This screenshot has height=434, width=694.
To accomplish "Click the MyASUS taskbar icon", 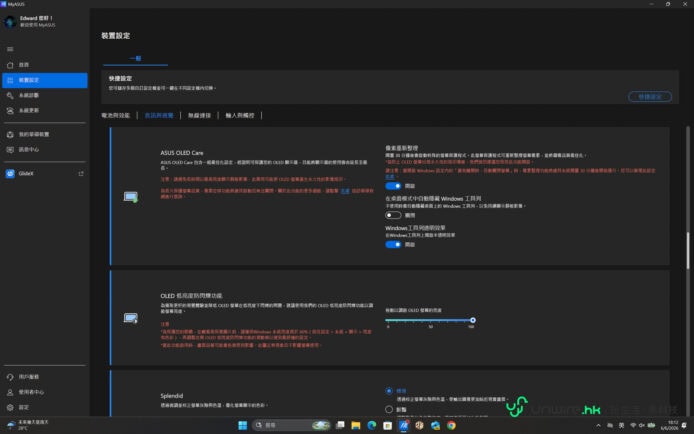I will (x=404, y=425).
